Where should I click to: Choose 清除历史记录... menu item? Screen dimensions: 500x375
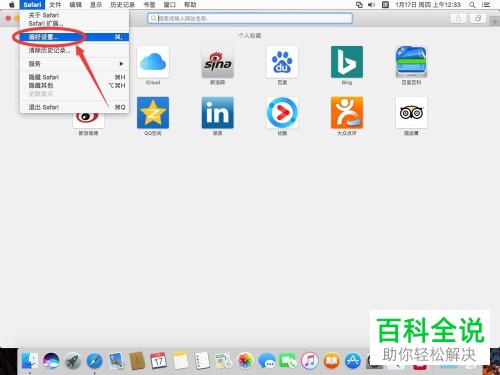click(x=74, y=50)
